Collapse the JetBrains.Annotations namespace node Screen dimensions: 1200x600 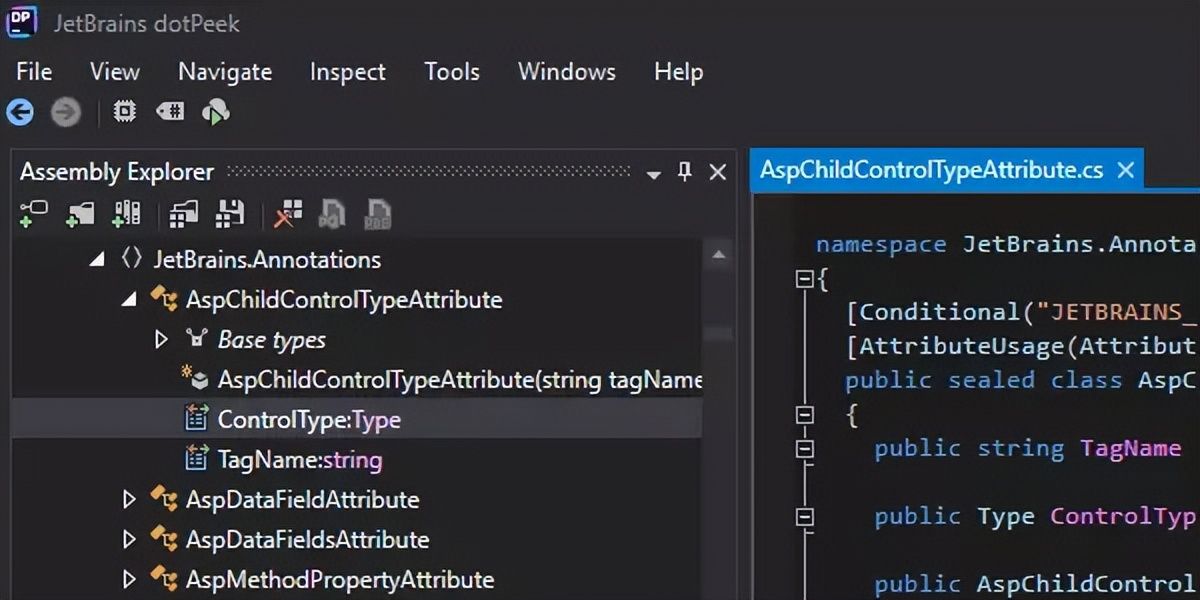(96, 259)
